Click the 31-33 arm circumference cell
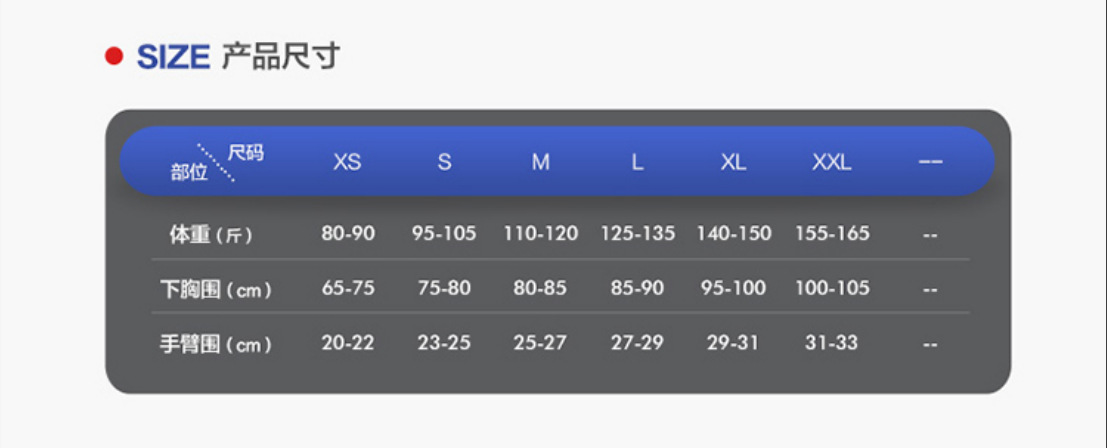The height and width of the screenshot is (448, 1107). 831,343
